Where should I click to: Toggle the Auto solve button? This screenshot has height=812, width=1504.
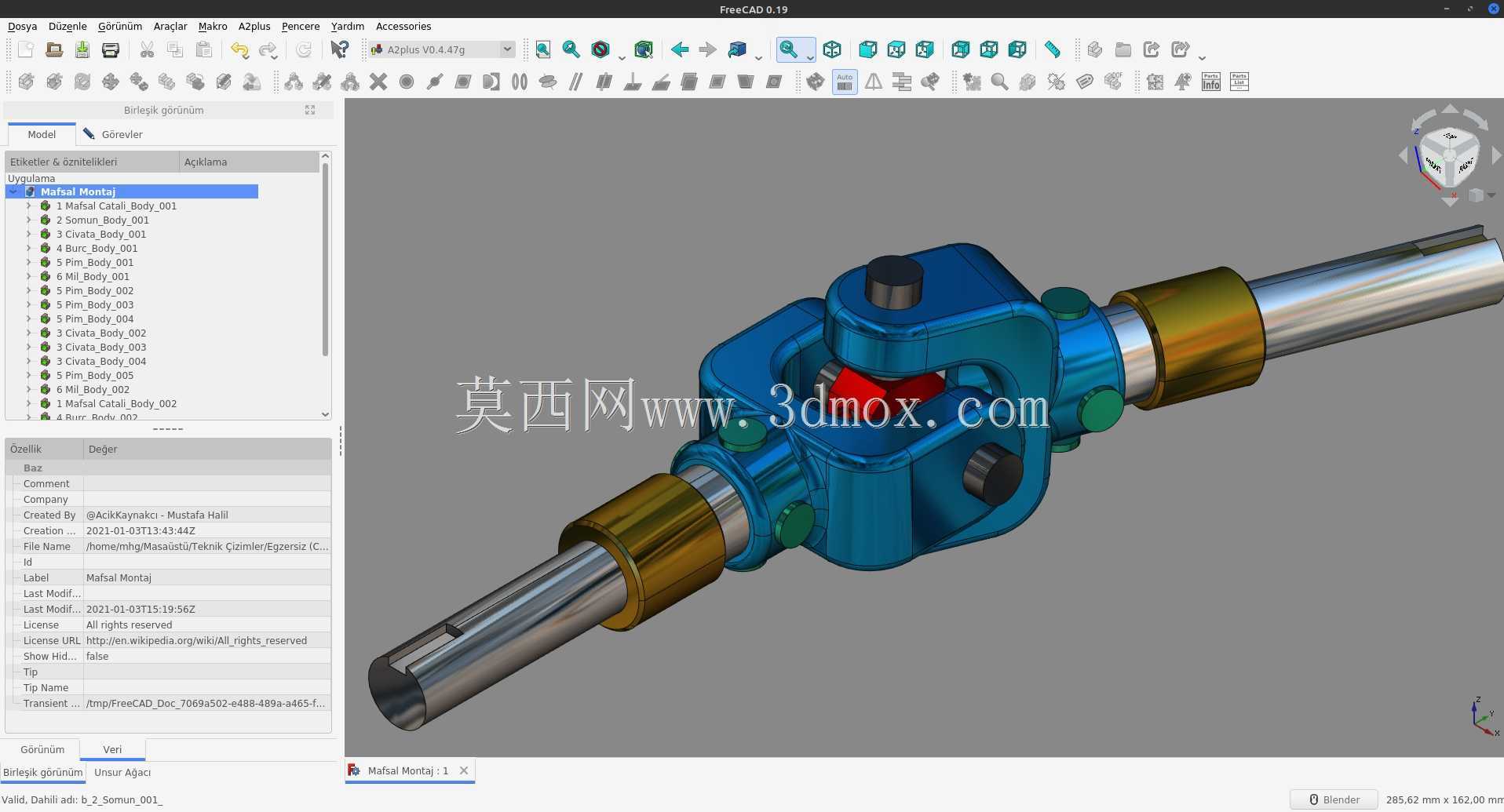(845, 82)
